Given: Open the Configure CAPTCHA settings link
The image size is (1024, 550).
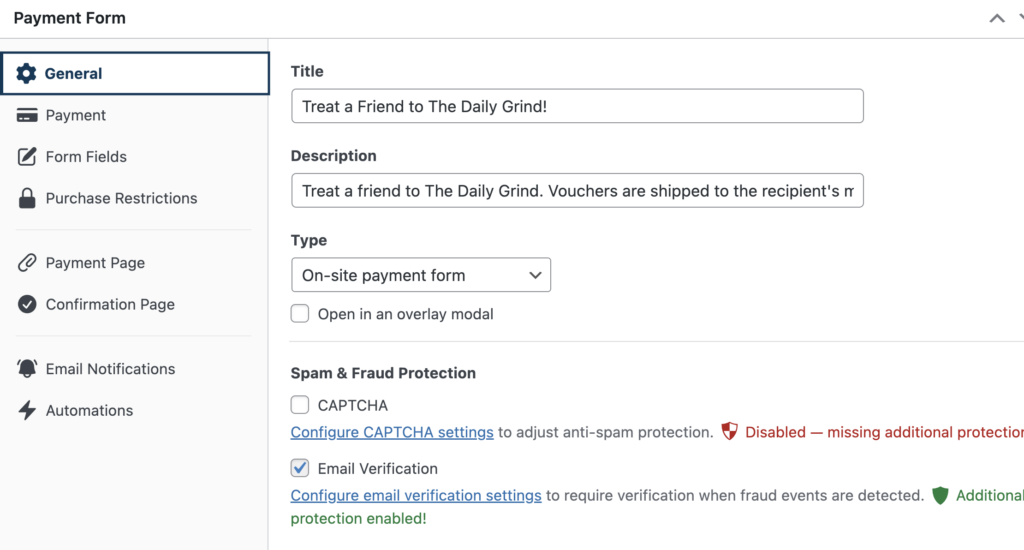Looking at the screenshot, I should (x=392, y=432).
